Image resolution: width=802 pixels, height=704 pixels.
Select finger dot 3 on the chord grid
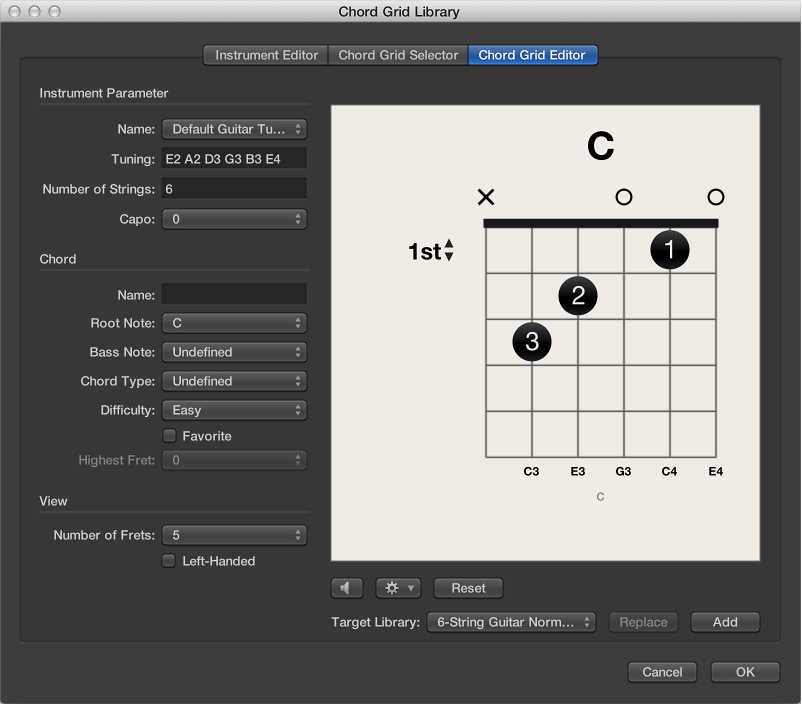coord(531,341)
